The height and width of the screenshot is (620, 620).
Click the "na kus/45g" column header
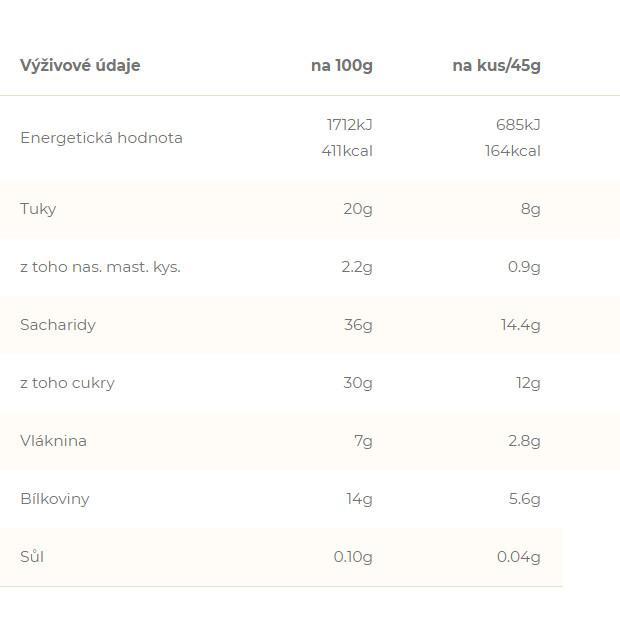click(496, 66)
